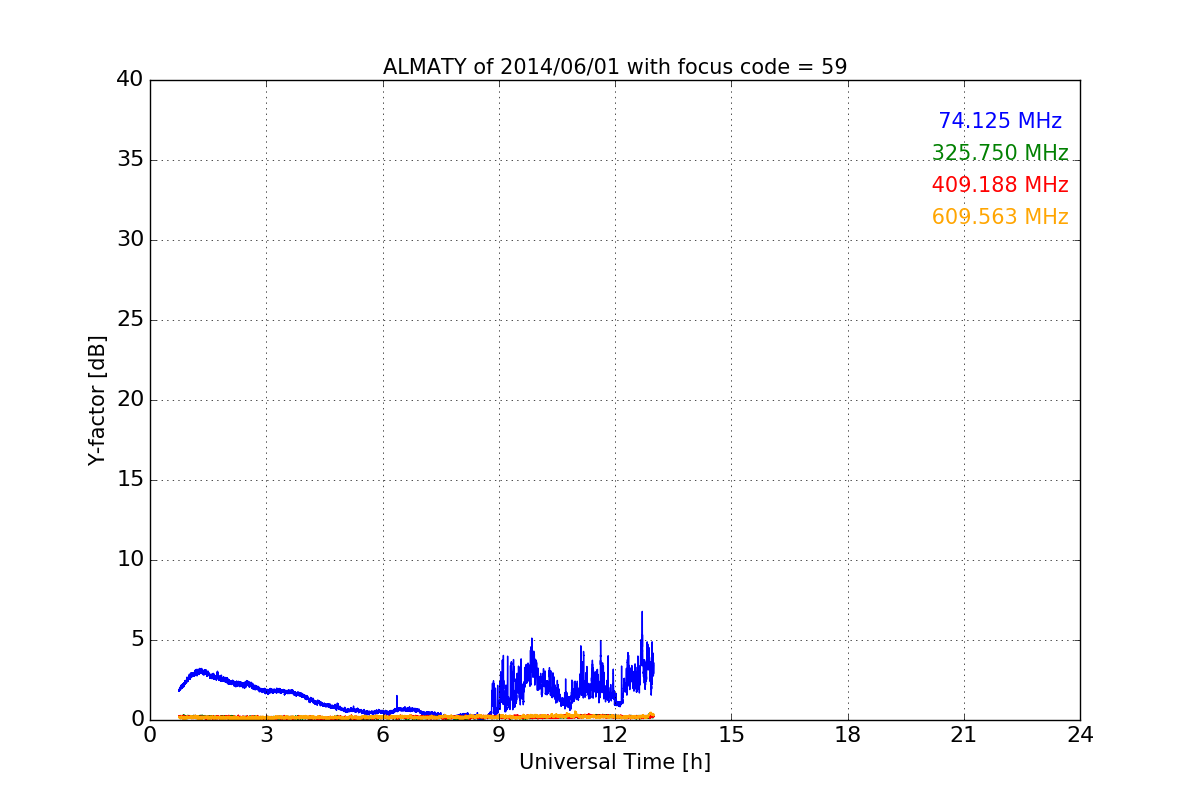Viewport: 1200px width, 800px height.
Task: Click the y-axis tick label 40
Action: coord(130,80)
